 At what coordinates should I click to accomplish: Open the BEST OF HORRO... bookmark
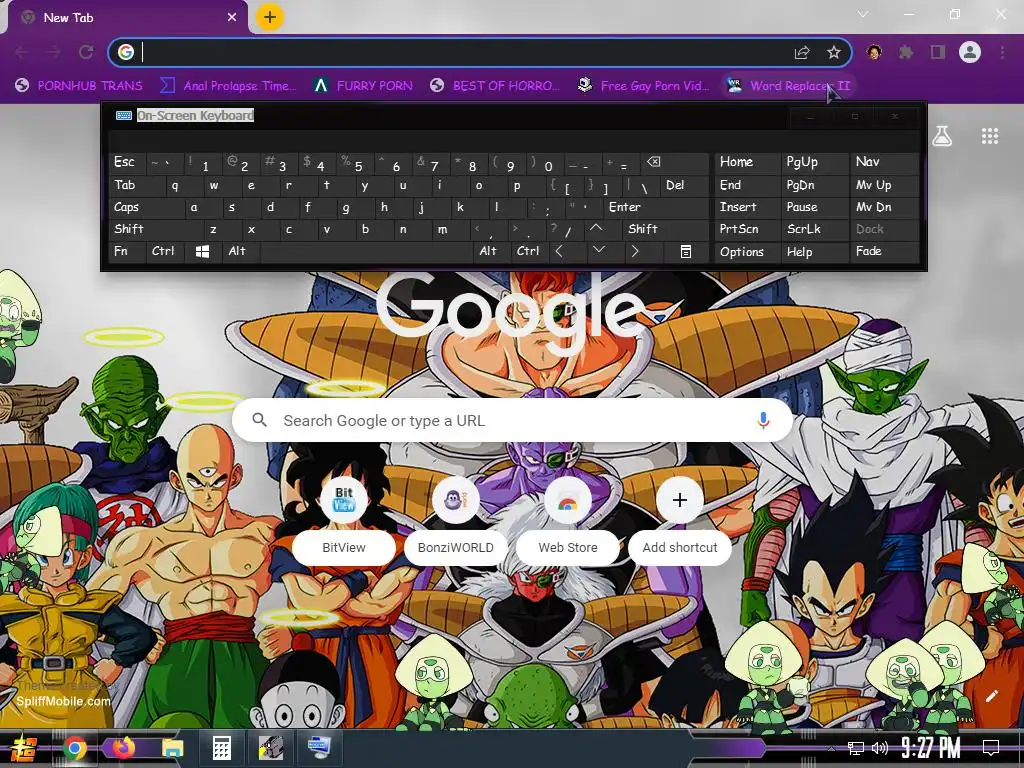coord(495,86)
